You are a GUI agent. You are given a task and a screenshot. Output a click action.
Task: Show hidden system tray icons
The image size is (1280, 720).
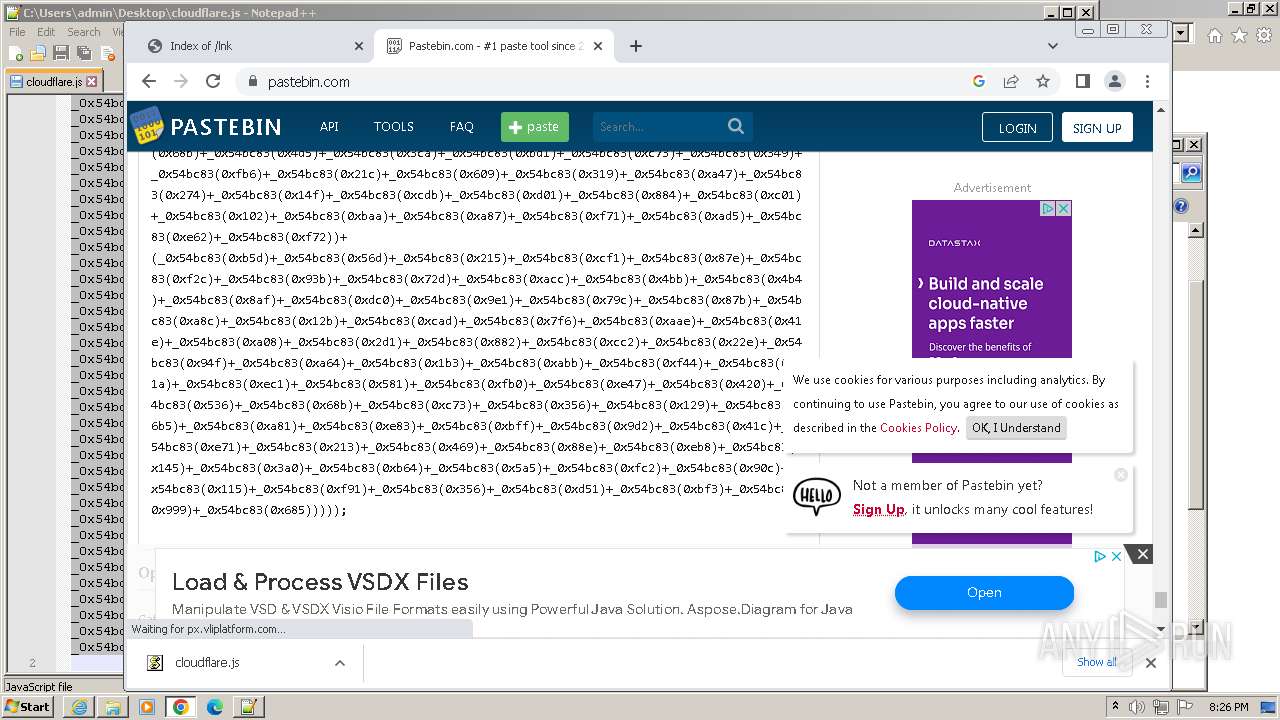coord(1116,707)
